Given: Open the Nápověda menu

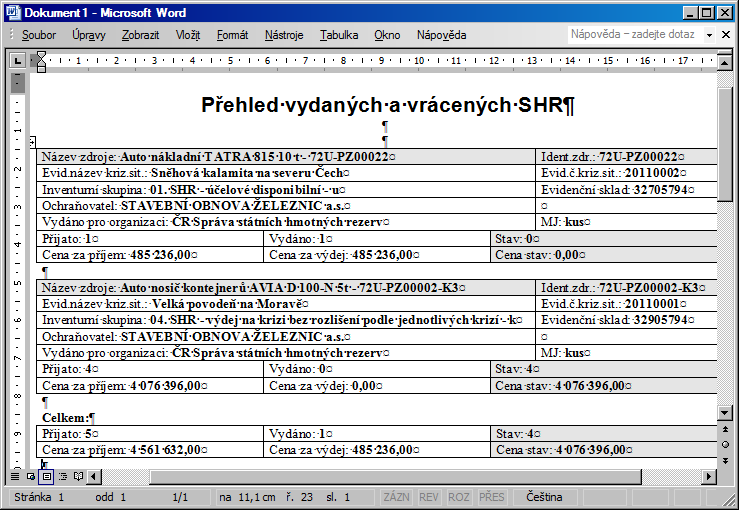Looking at the screenshot, I should click(x=442, y=35).
